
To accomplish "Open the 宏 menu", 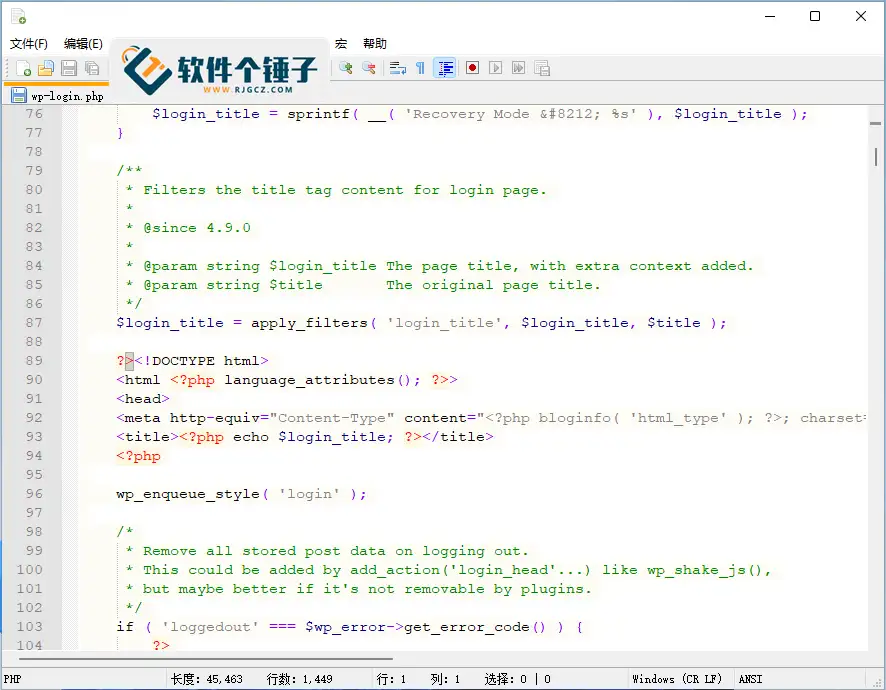I will pos(341,44).
